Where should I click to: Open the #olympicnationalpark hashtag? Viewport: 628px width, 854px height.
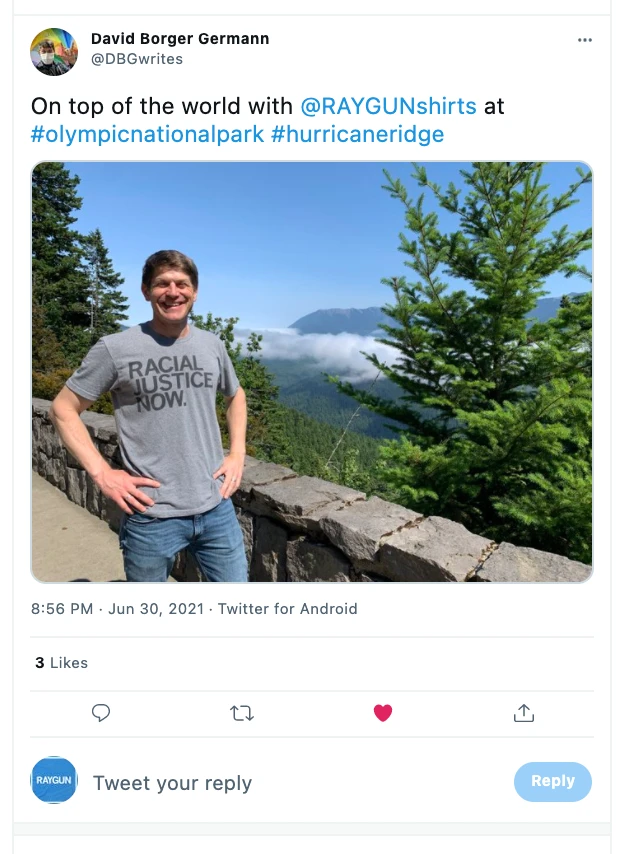(147, 134)
